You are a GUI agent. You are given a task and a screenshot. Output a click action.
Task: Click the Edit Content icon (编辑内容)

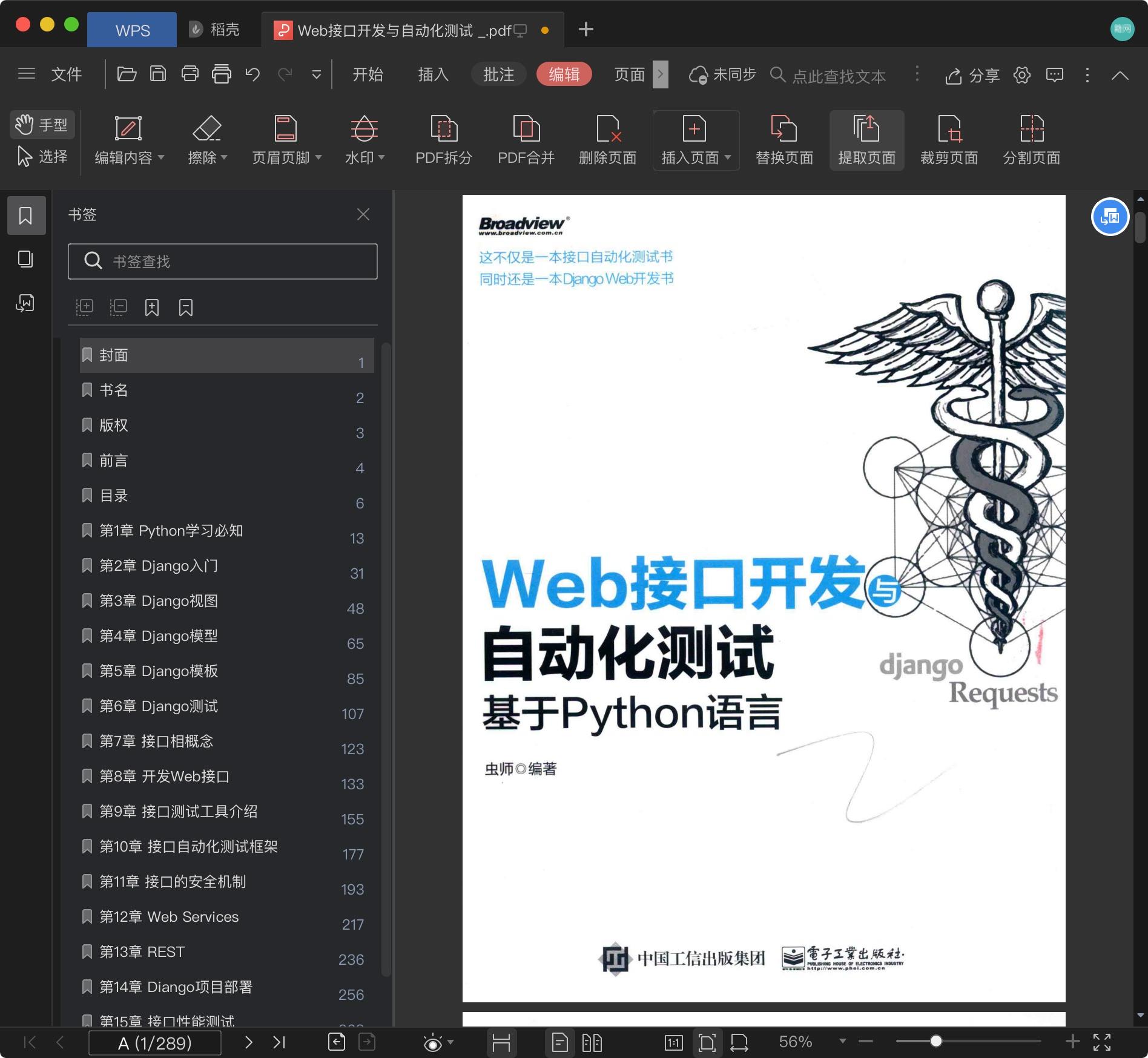pos(128,129)
